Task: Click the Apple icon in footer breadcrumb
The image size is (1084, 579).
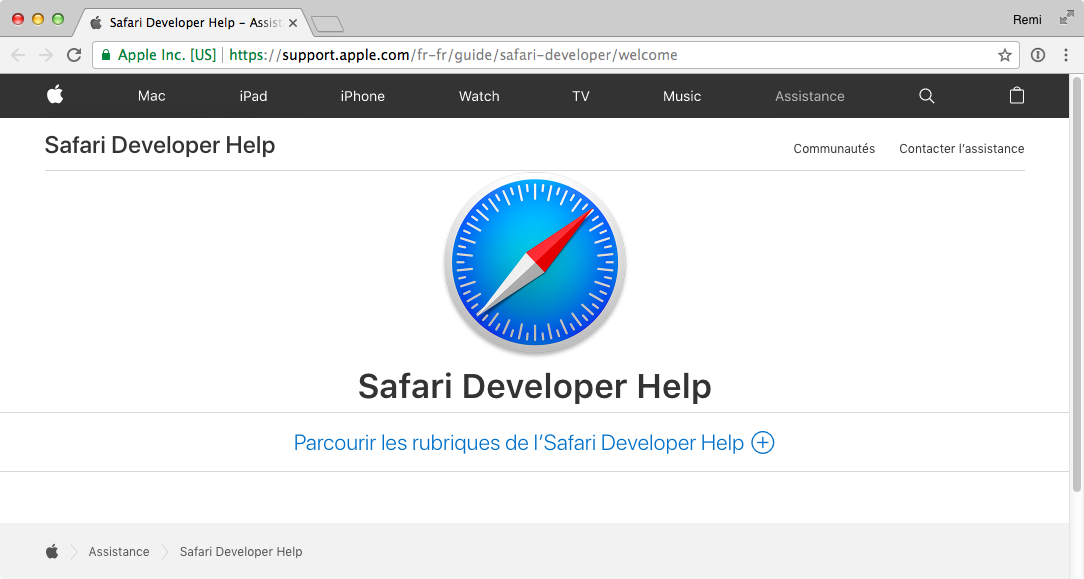Action: click(52, 551)
